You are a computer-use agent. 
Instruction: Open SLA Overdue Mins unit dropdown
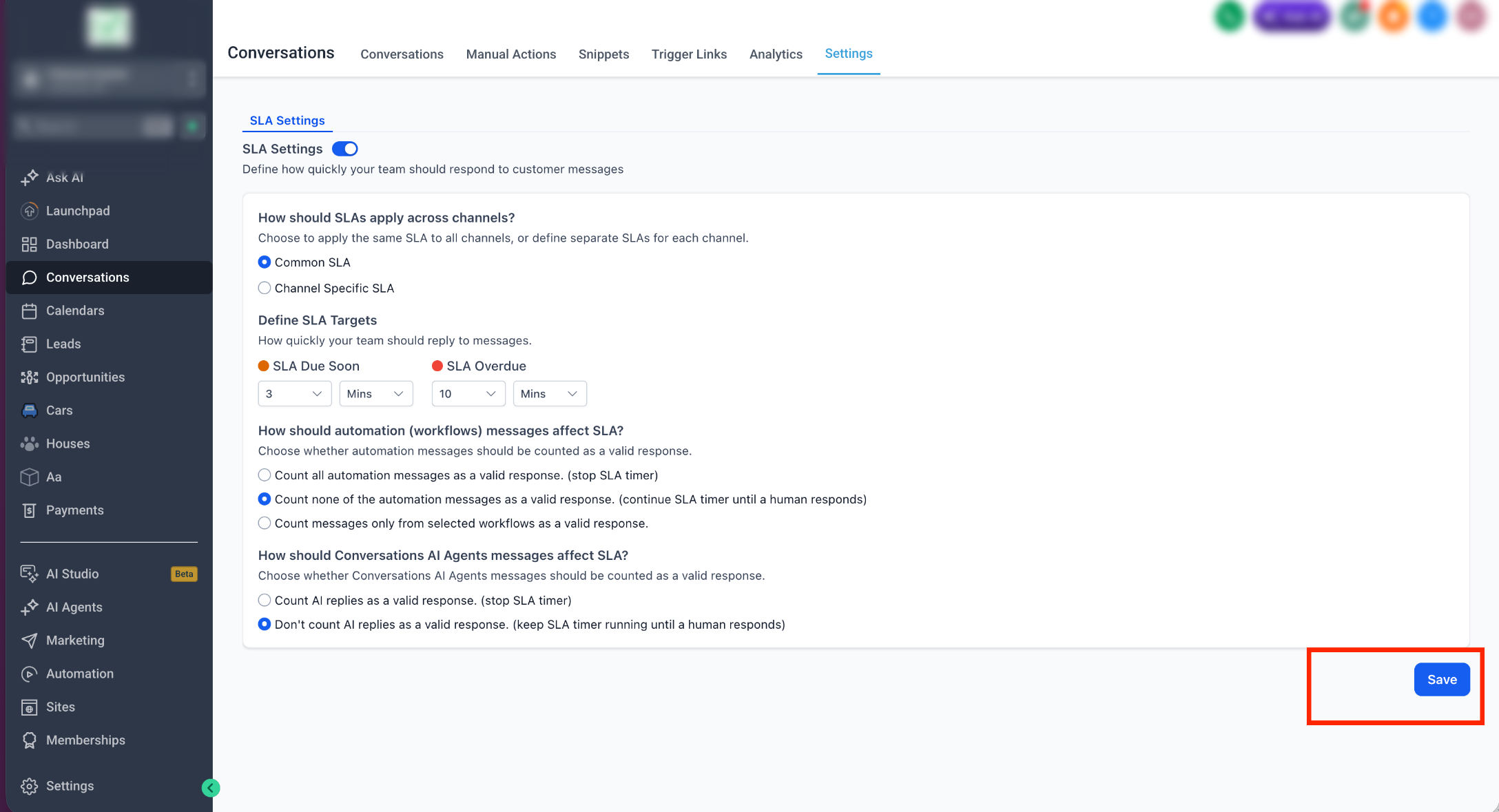(550, 394)
